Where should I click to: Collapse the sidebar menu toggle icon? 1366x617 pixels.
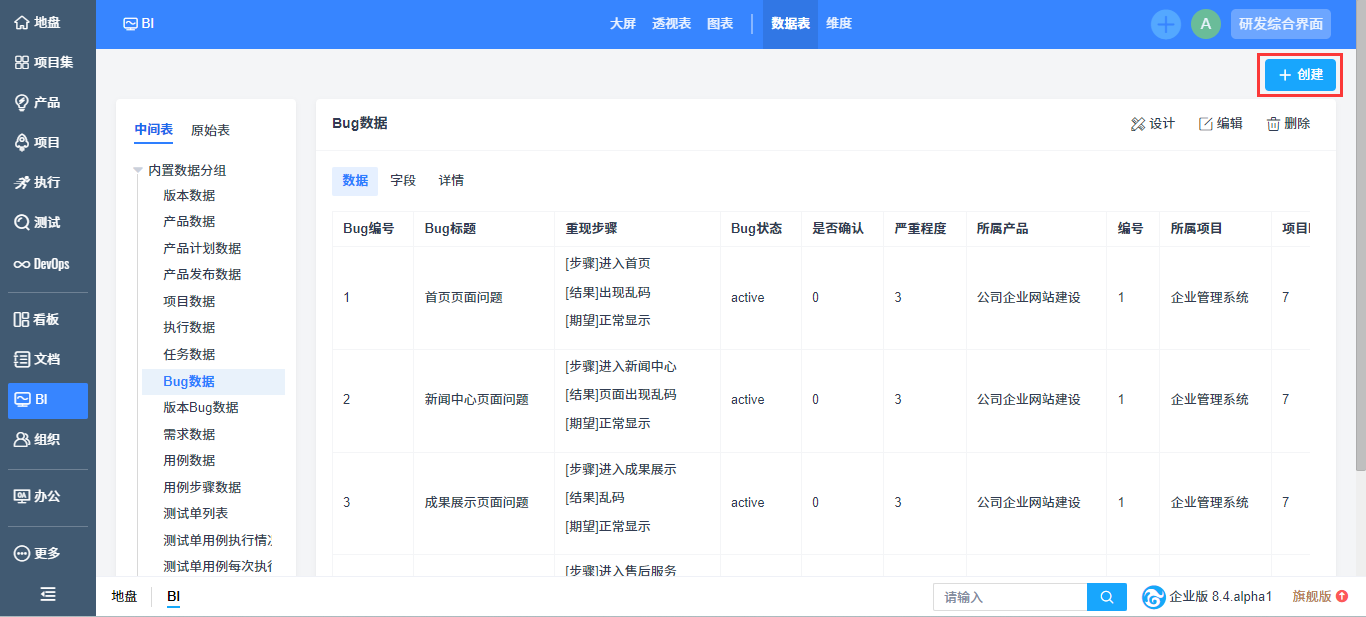(x=47, y=594)
